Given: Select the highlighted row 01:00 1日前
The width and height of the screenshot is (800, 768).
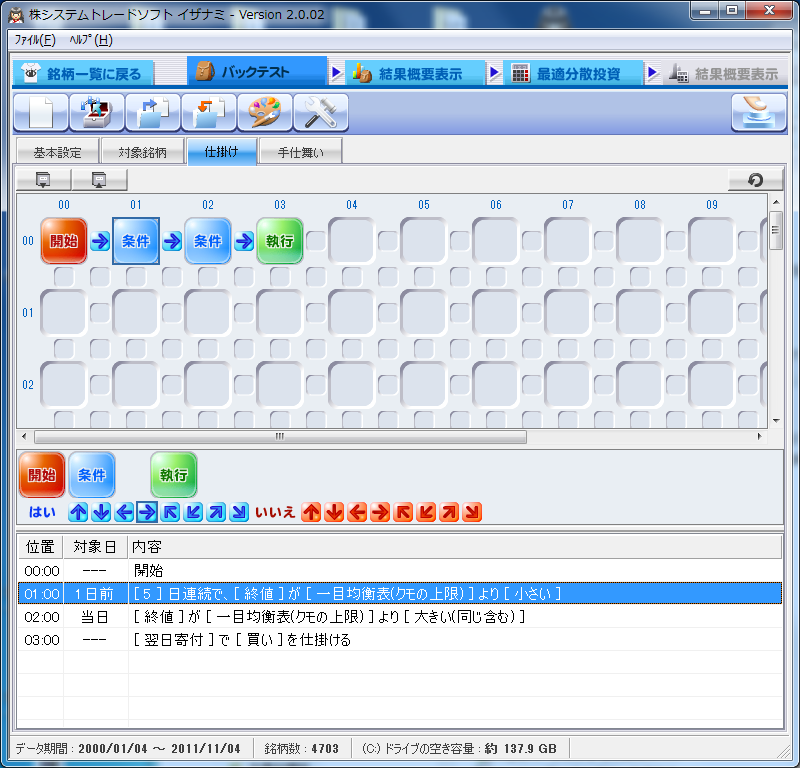Looking at the screenshot, I should point(400,593).
